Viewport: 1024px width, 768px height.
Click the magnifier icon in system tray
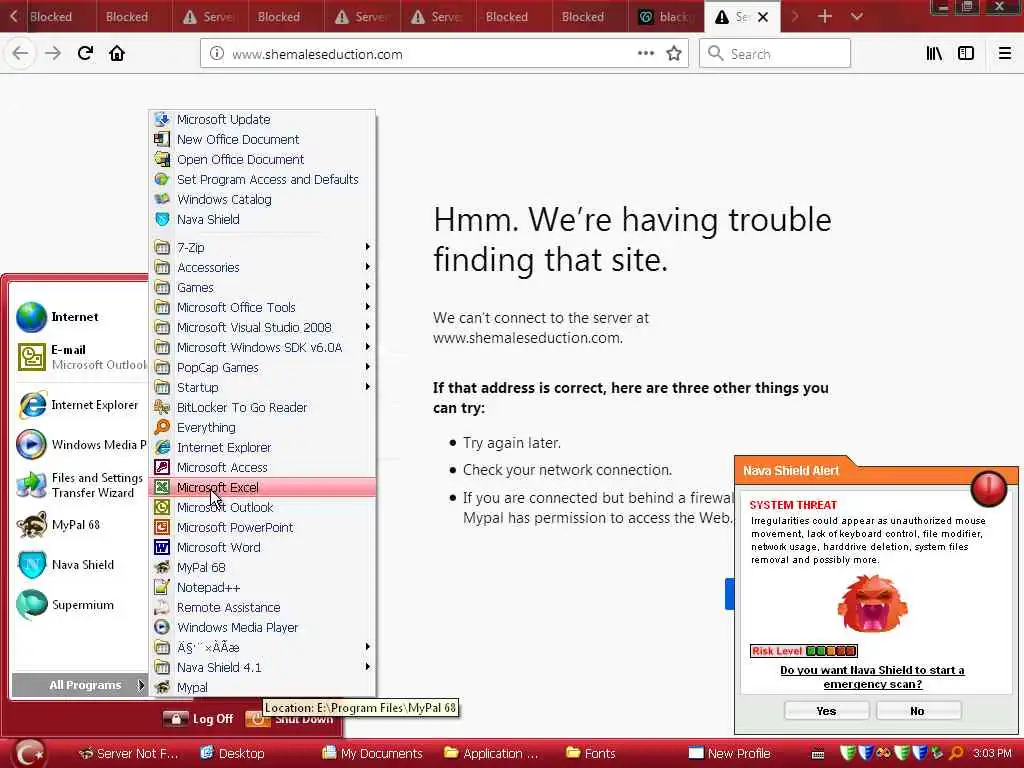[x=956, y=753]
